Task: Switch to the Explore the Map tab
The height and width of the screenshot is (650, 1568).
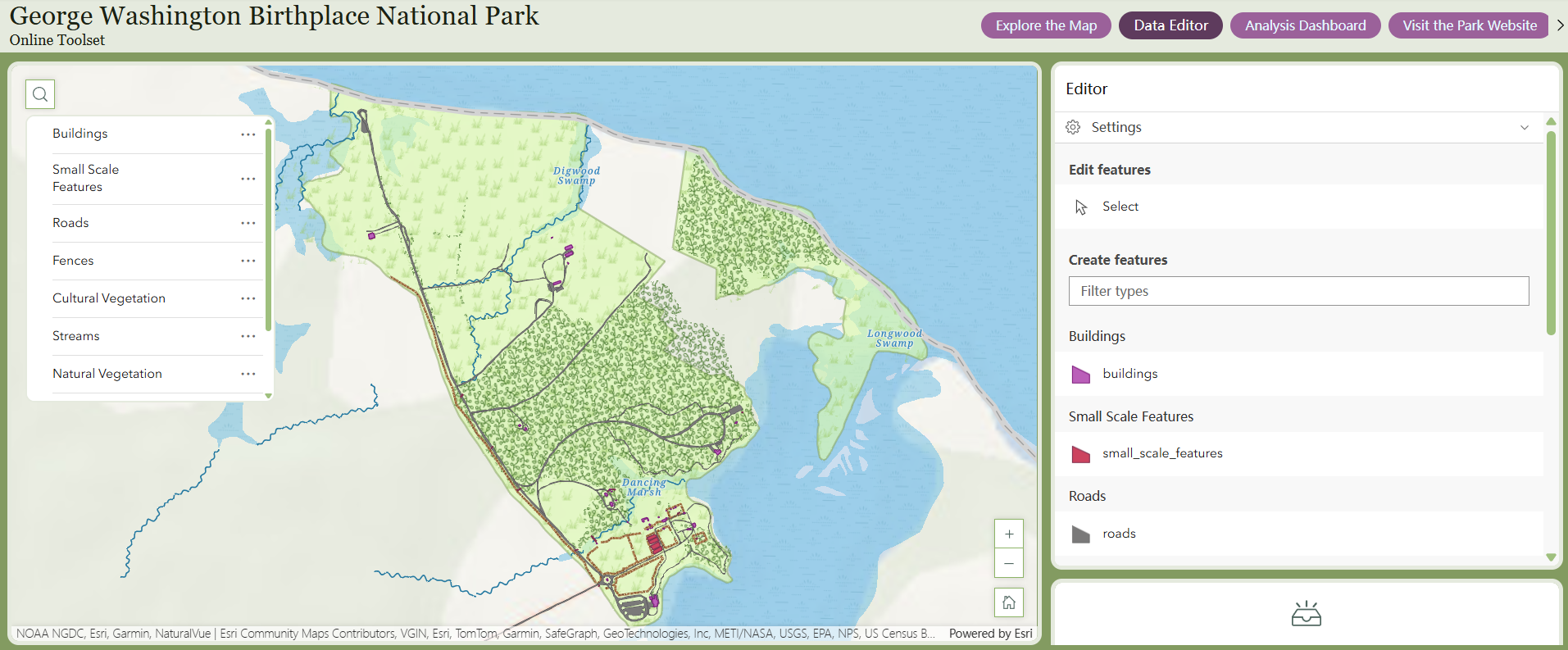Action: pos(1046,25)
